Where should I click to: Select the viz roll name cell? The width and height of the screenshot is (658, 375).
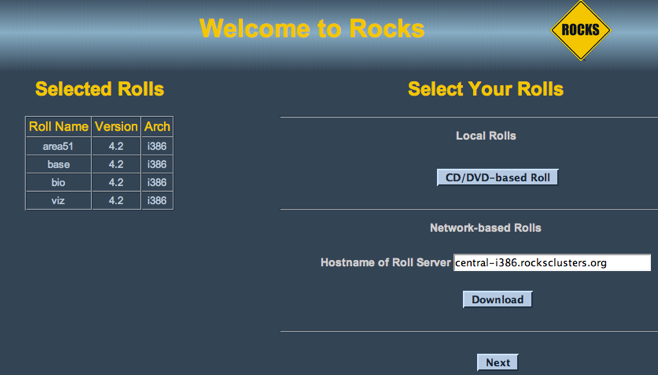tap(58, 201)
